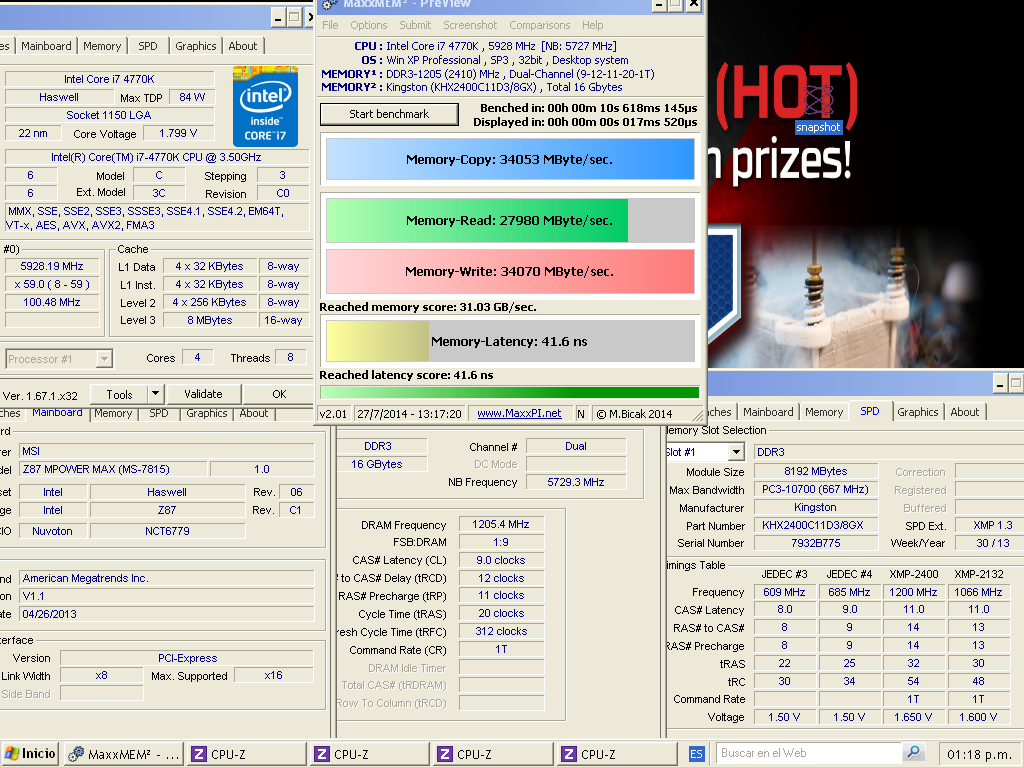Click the Tools button in CPU-Z

pos(119,394)
